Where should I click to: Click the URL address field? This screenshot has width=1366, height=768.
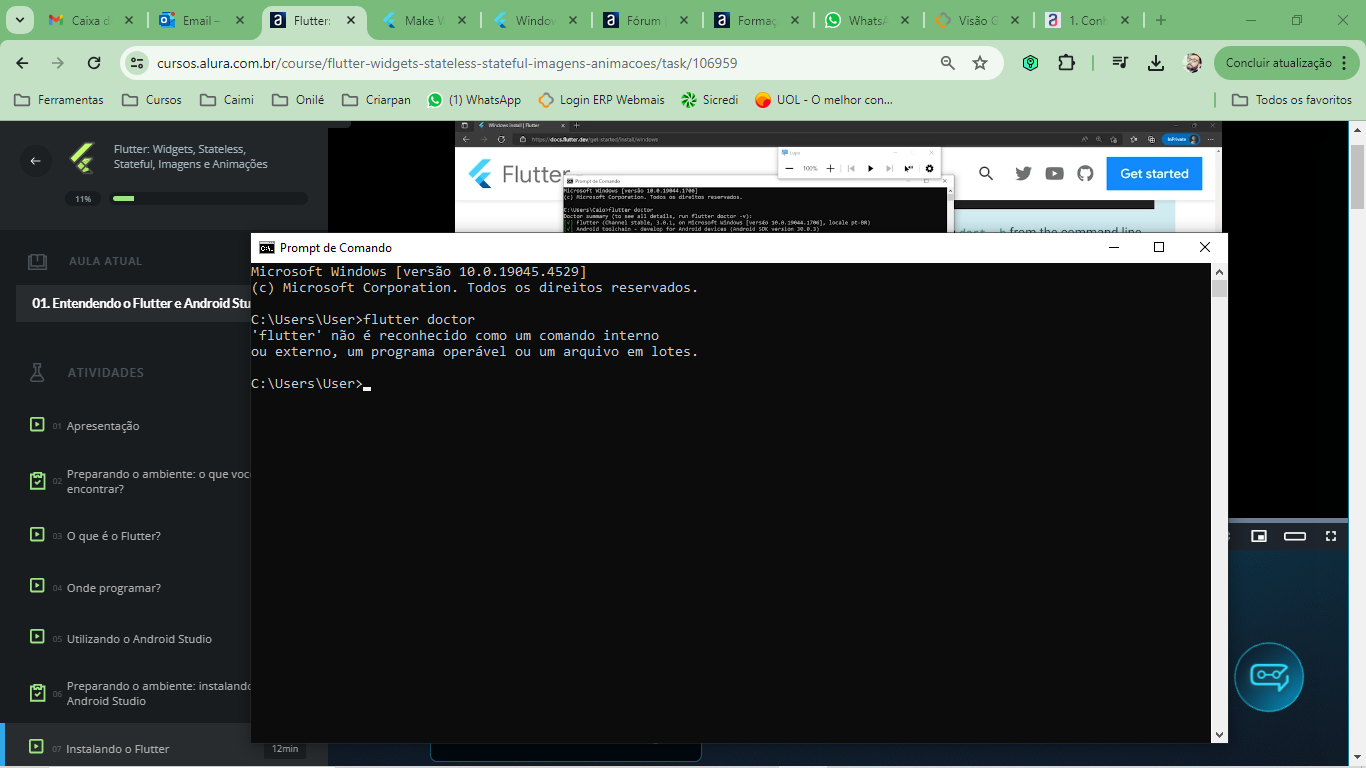[x=540, y=63]
